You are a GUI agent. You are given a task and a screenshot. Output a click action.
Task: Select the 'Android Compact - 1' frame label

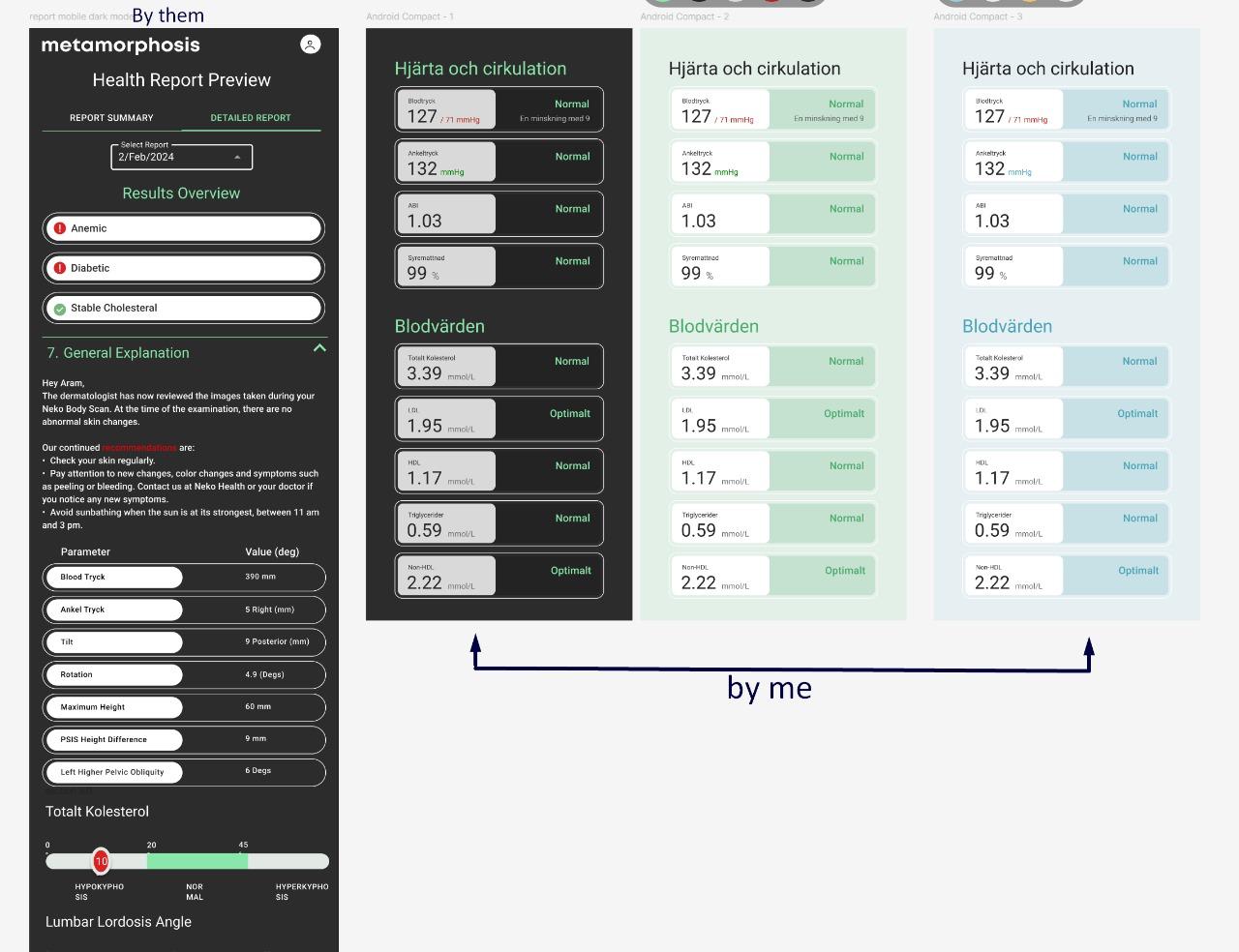[x=409, y=16]
